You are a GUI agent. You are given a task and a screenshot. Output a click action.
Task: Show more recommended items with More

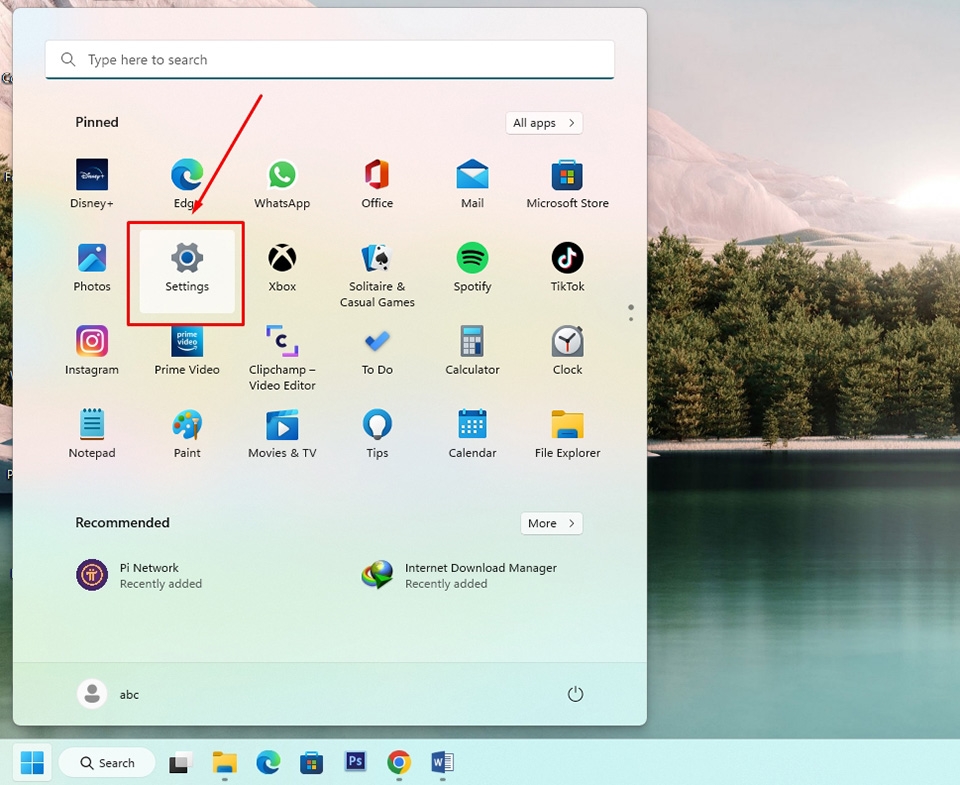[x=551, y=523]
